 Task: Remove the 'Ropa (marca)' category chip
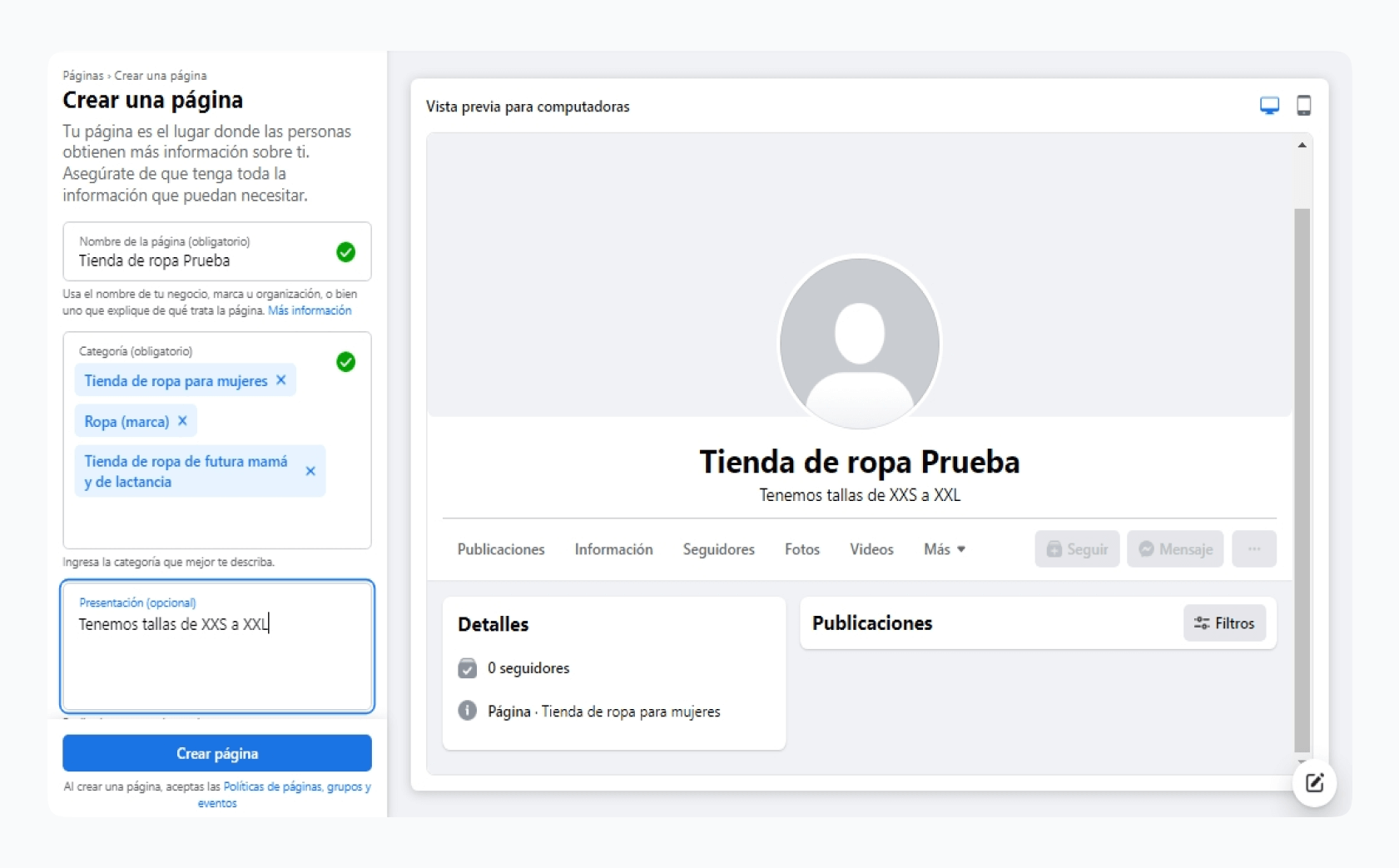tap(182, 421)
